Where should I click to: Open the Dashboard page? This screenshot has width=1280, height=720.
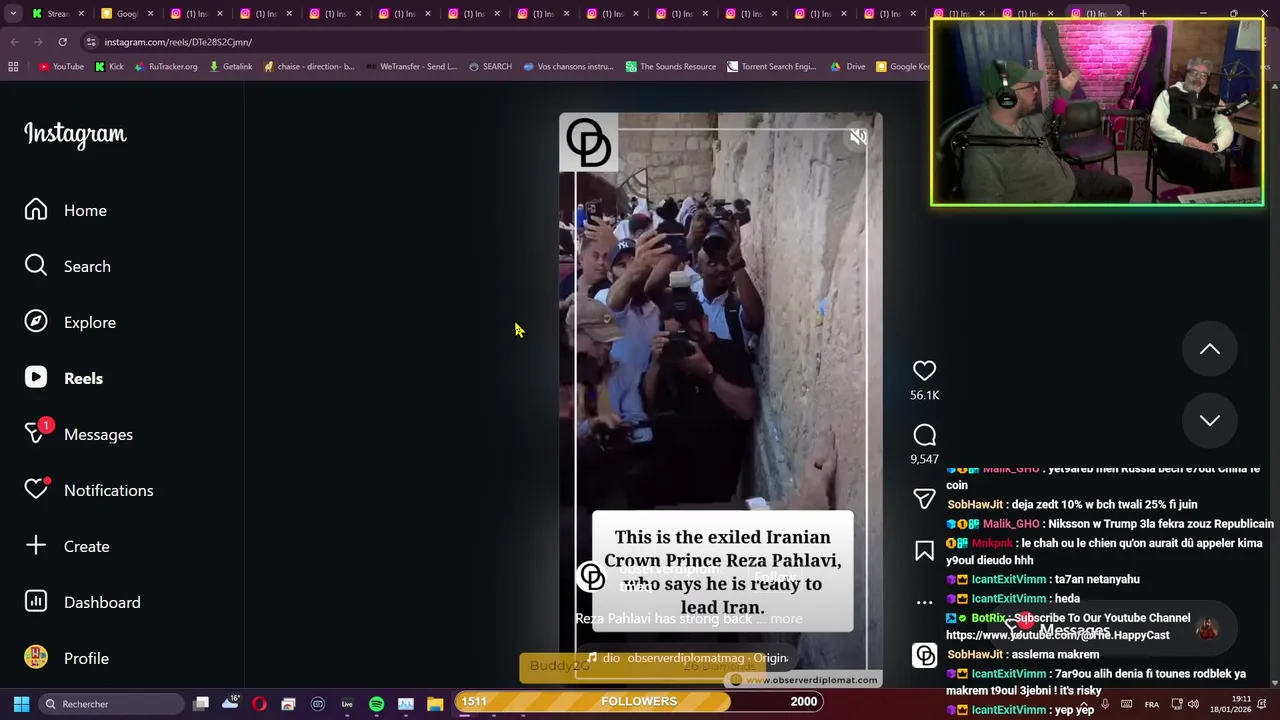pos(102,602)
